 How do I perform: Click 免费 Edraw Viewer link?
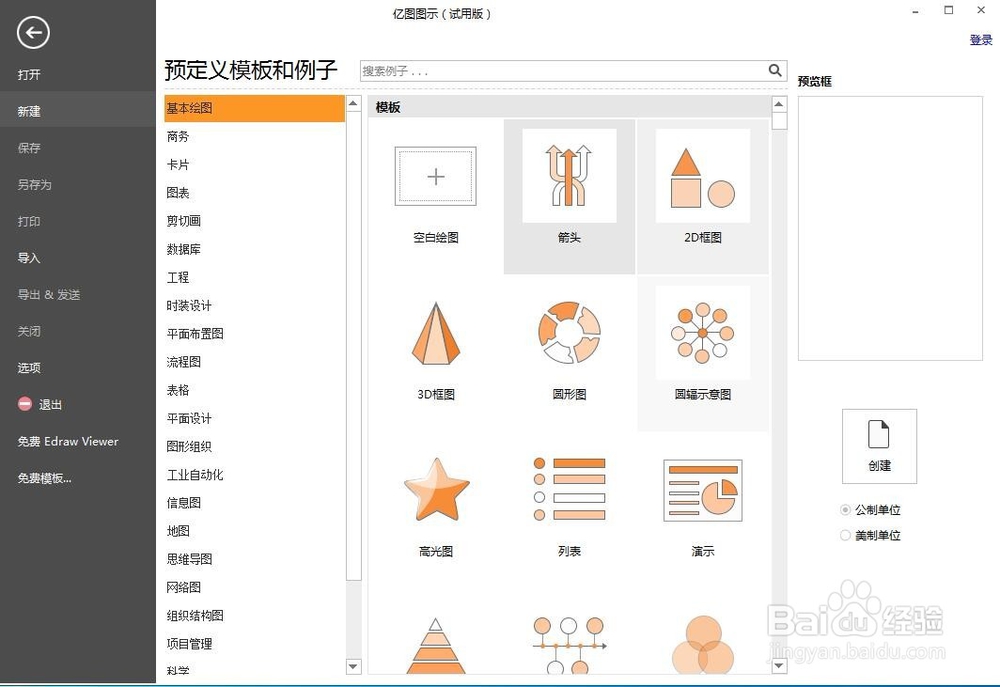tap(68, 441)
